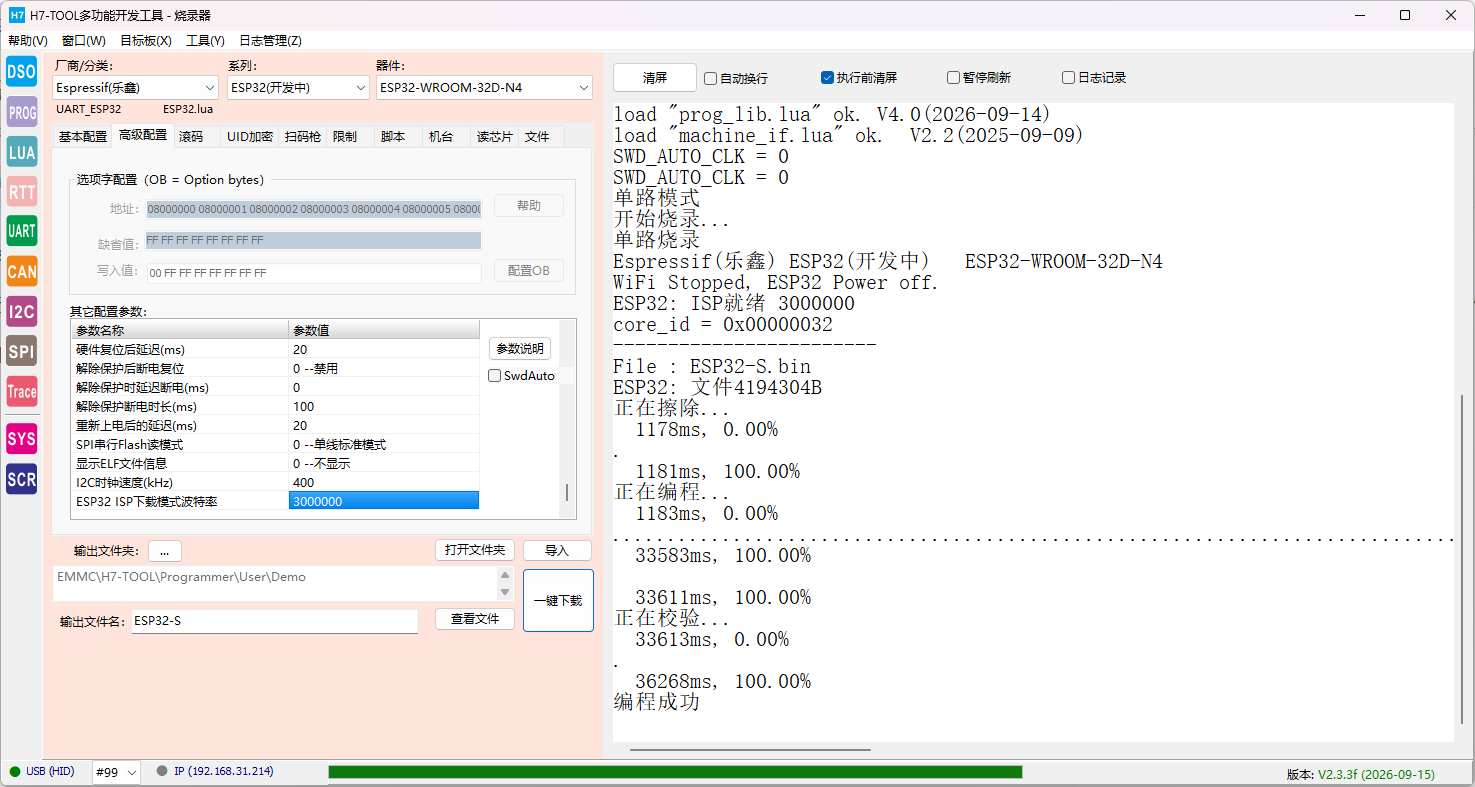Select the PROG programmer sidebar icon

[21, 111]
